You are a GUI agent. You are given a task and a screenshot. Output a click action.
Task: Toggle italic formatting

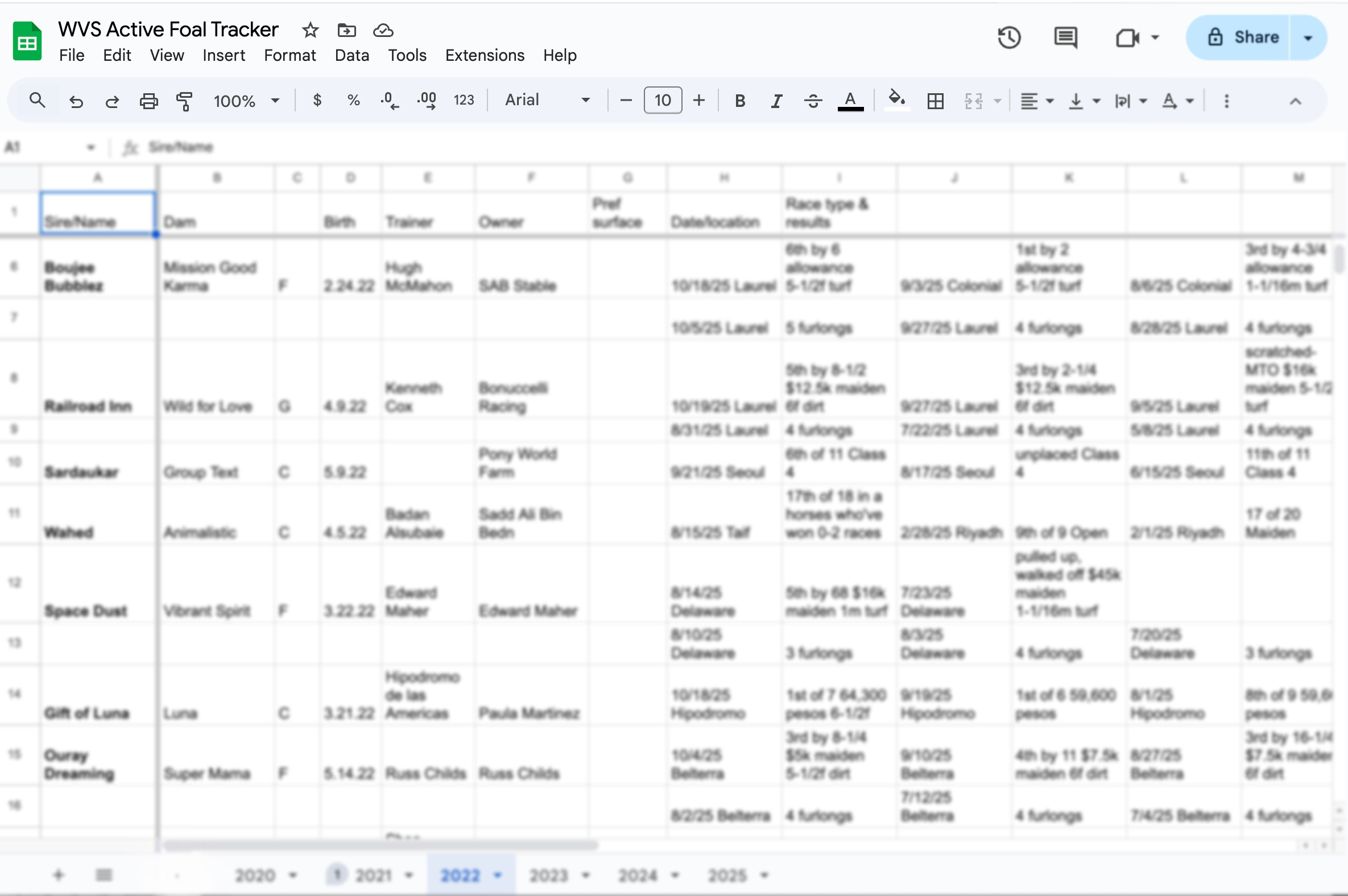(776, 101)
